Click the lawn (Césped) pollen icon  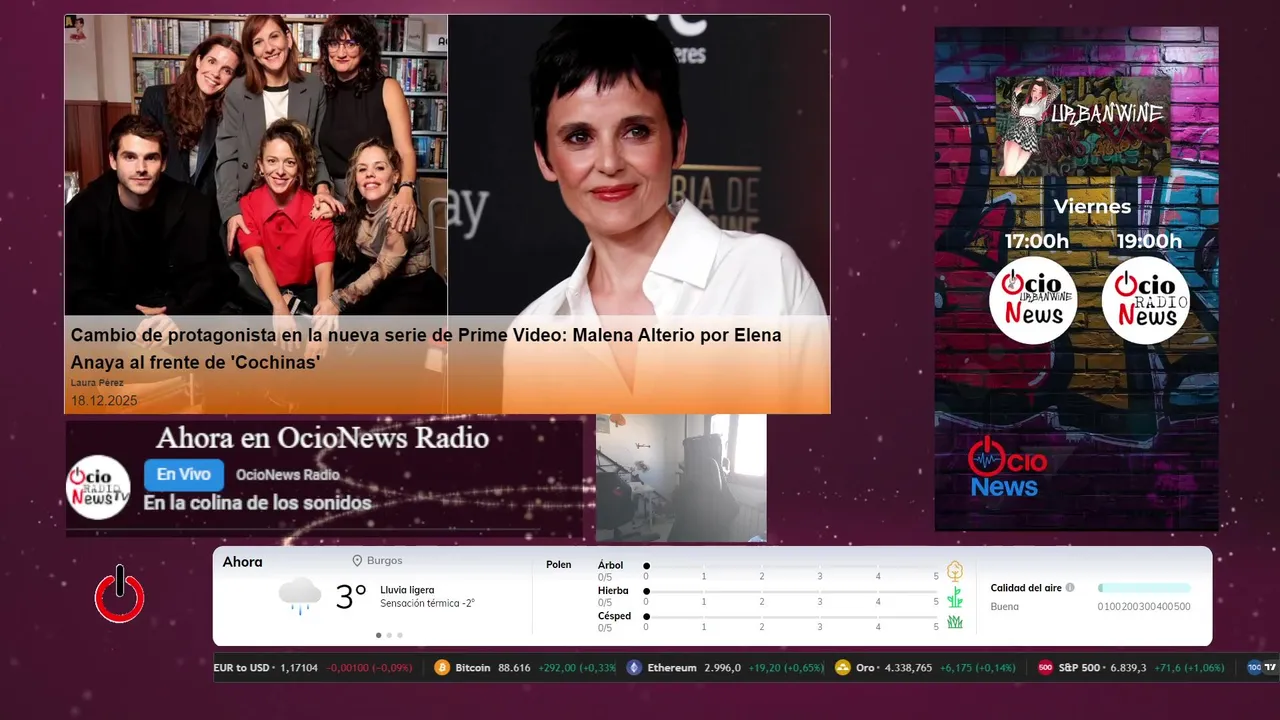coord(955,622)
